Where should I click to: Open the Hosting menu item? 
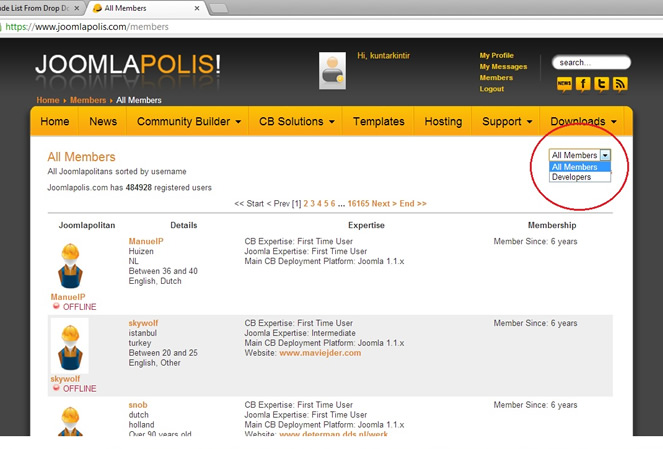click(443, 122)
